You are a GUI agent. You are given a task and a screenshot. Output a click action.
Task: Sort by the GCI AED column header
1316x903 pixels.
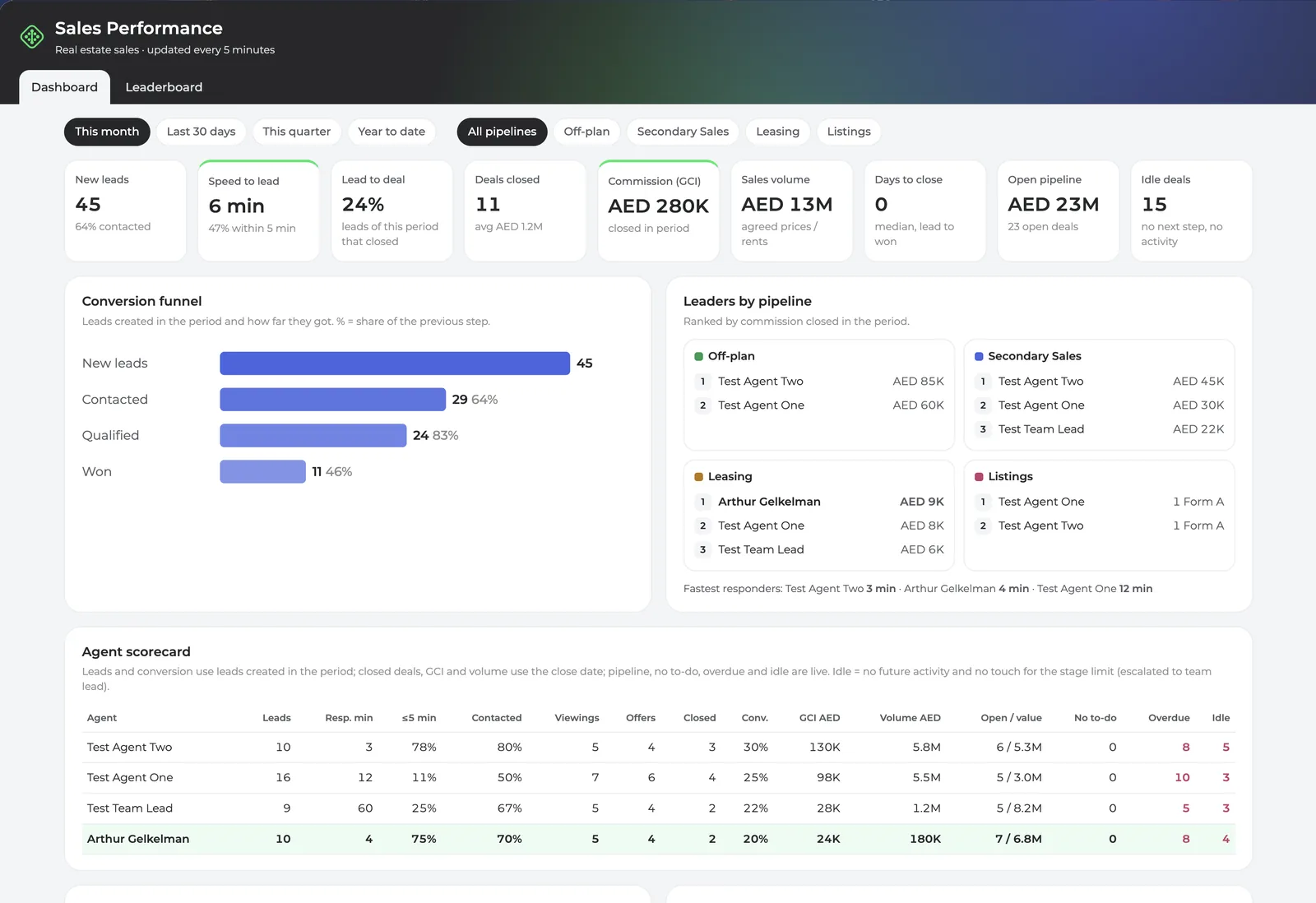[x=819, y=718]
